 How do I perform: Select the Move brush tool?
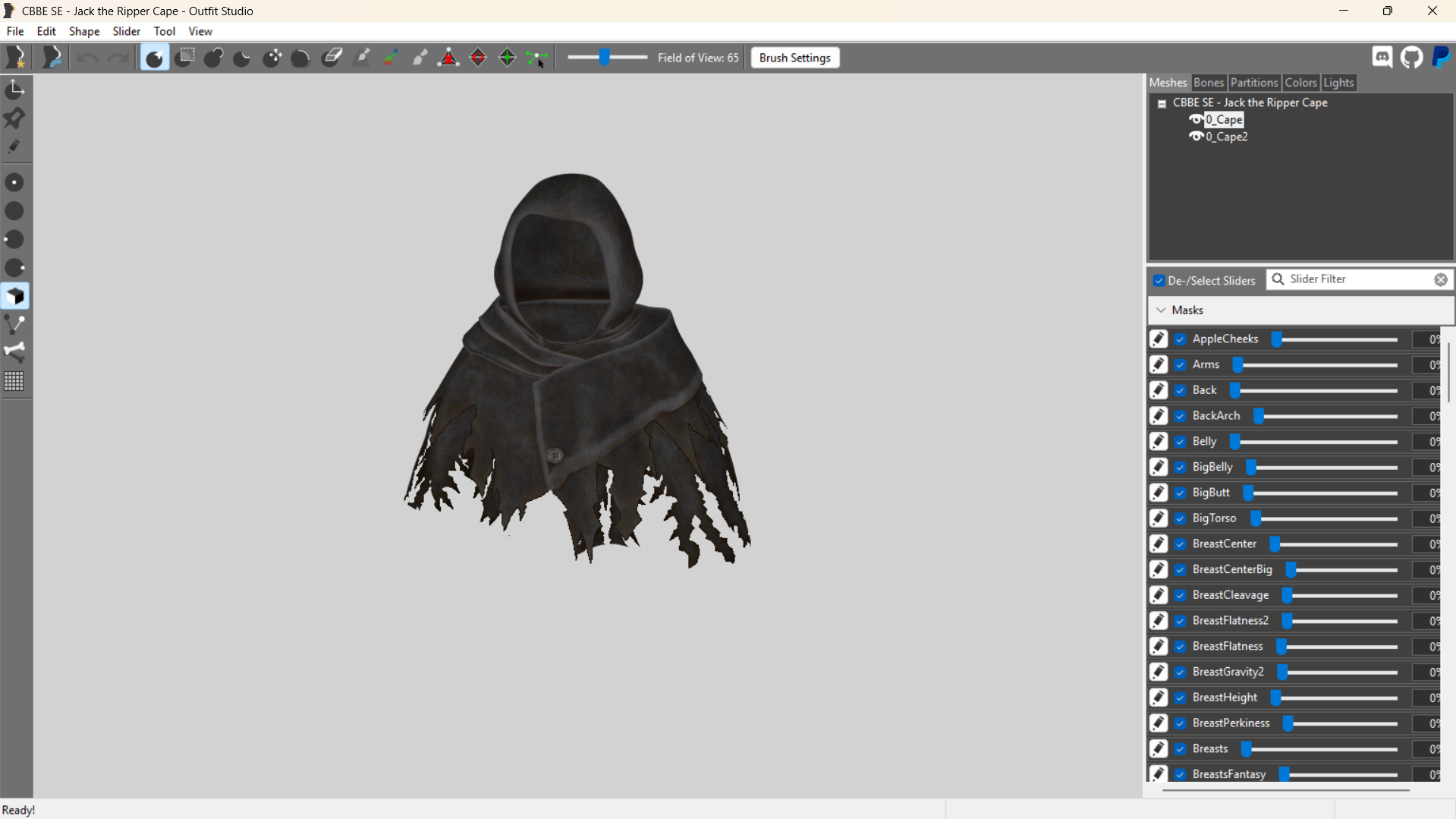click(272, 58)
